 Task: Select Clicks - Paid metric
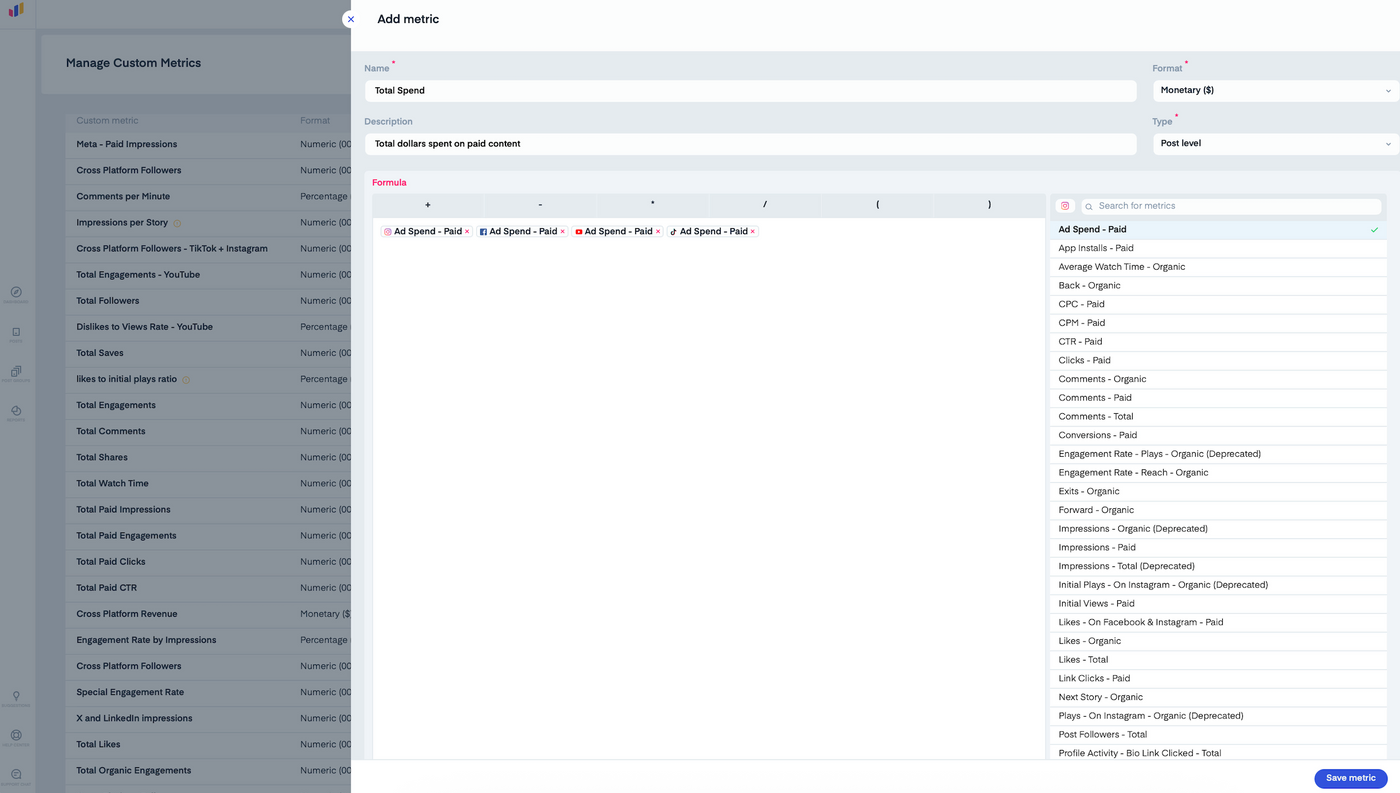[1218, 360]
